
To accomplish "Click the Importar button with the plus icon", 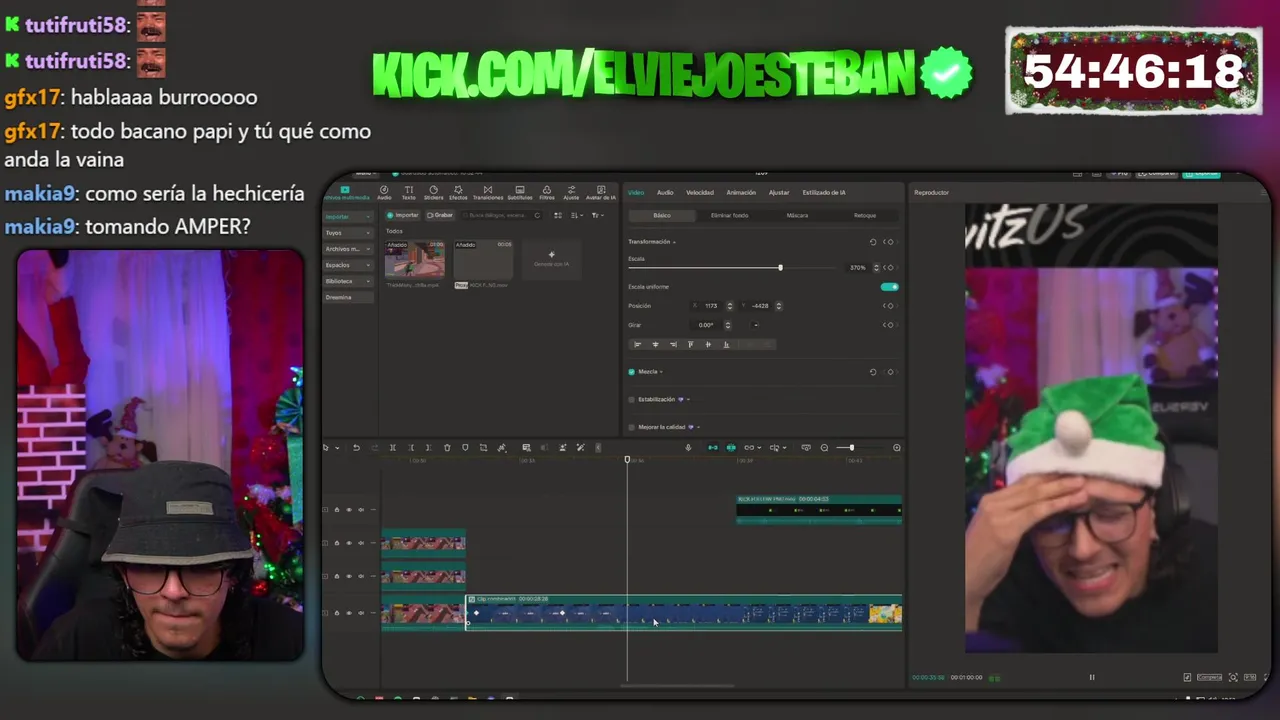I will pyautogui.click(x=403, y=215).
